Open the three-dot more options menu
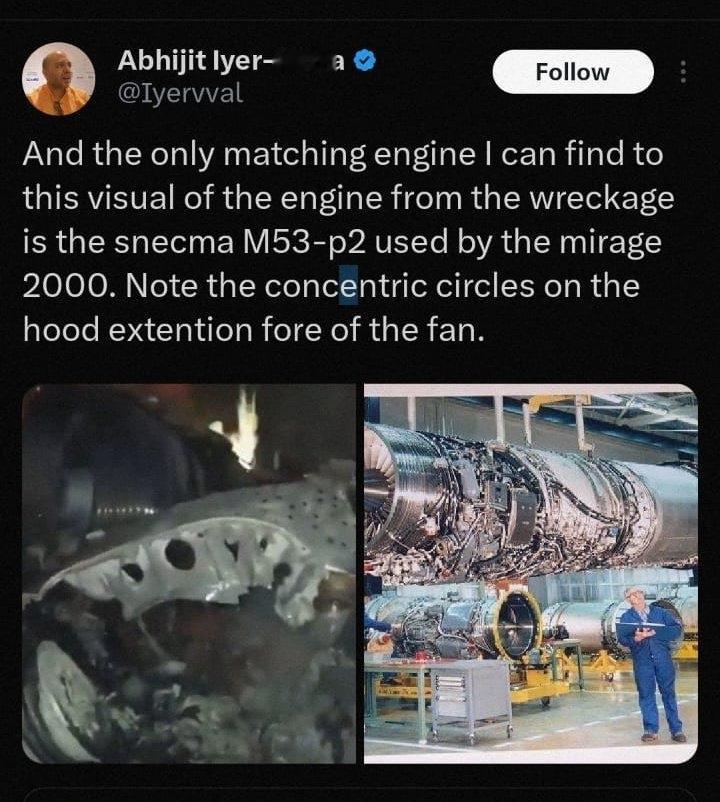Image resolution: width=720 pixels, height=802 pixels. point(683,72)
